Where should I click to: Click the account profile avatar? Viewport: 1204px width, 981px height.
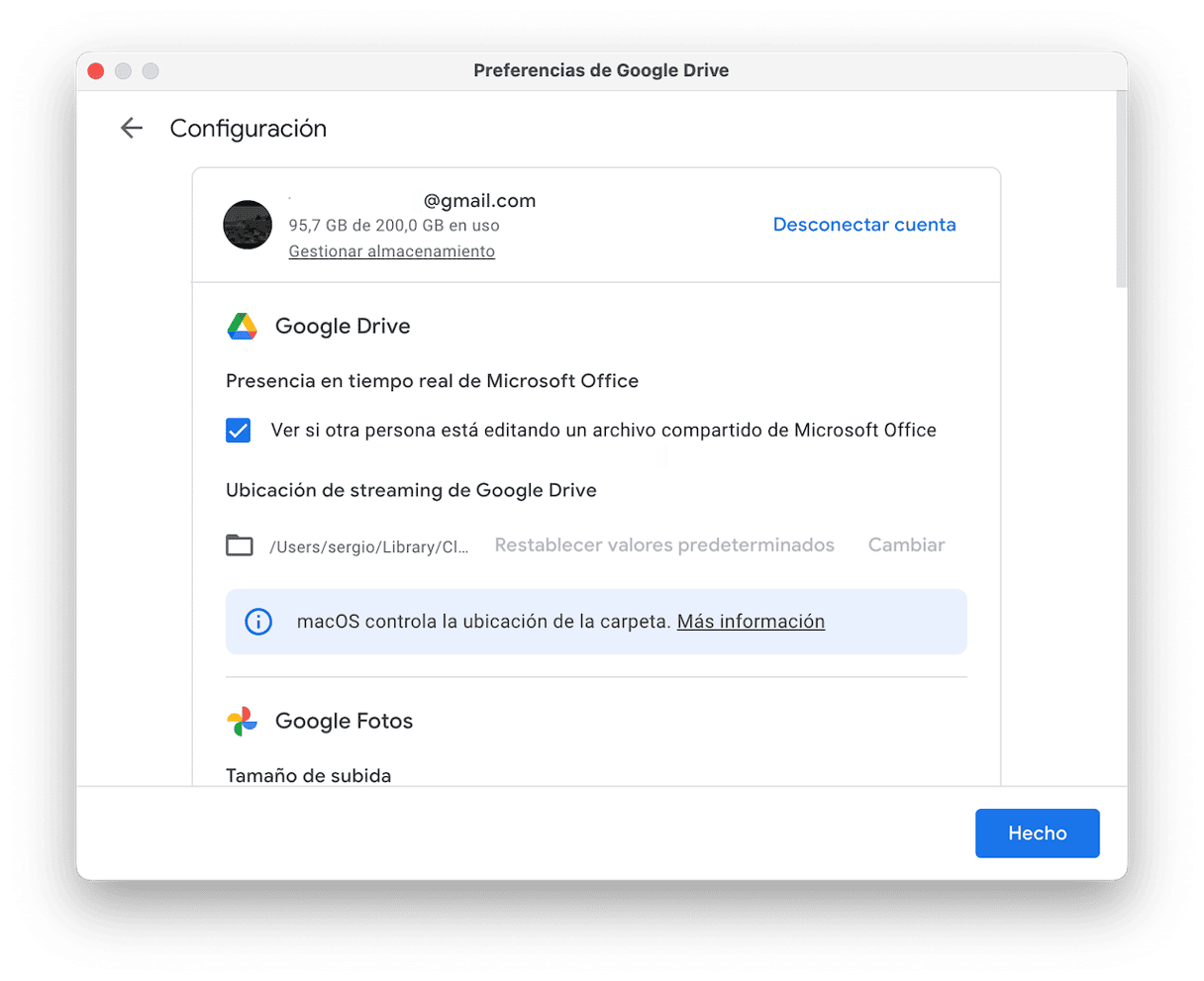tap(248, 225)
